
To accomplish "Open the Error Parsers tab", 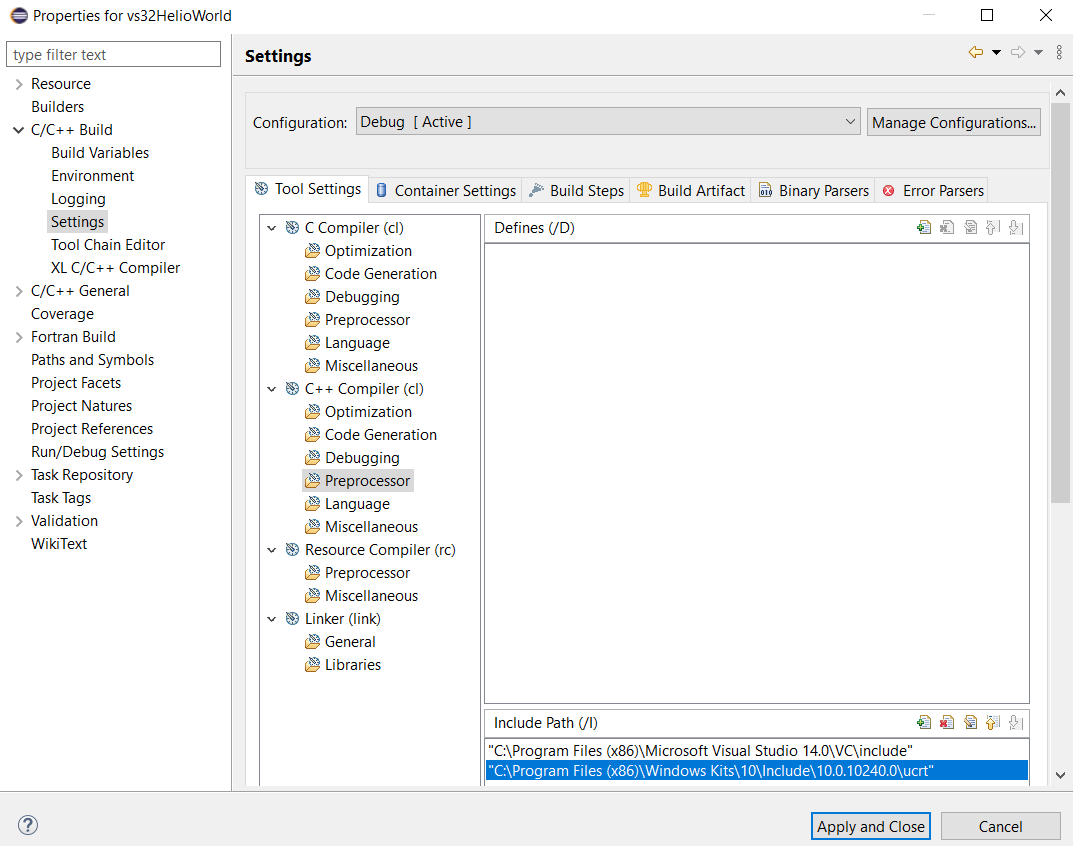I will 932,190.
